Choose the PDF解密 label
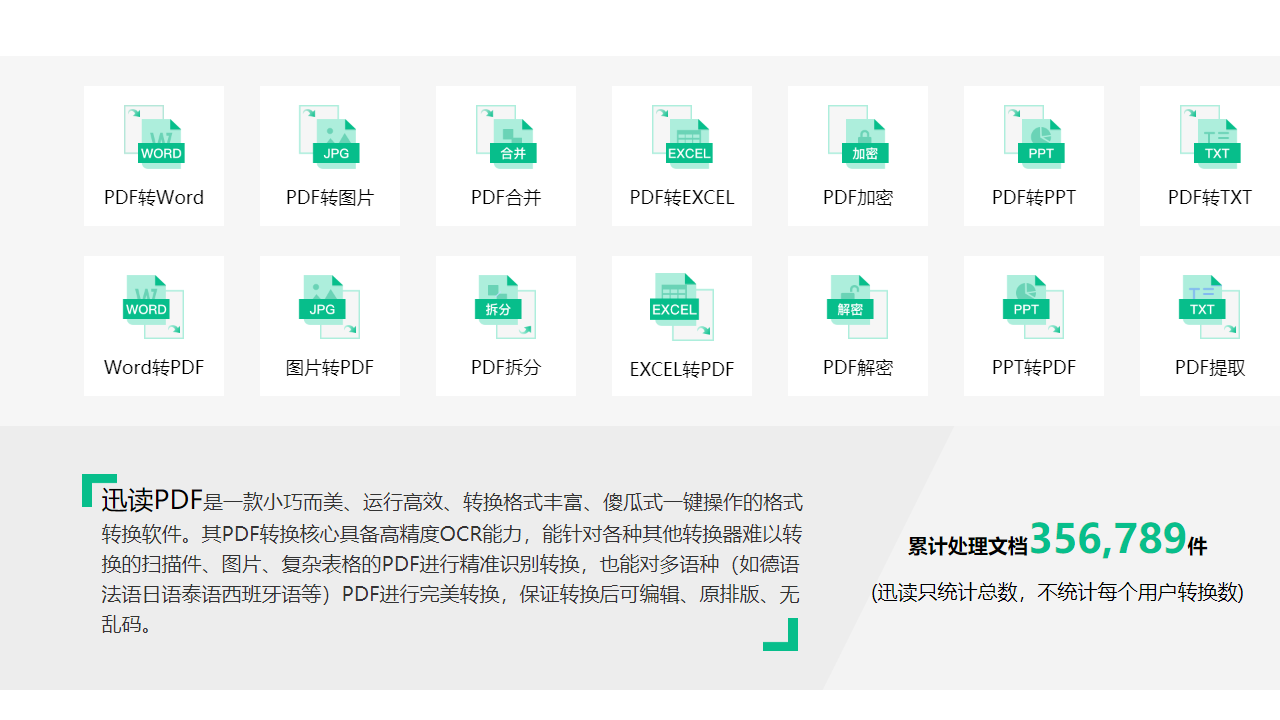Screen dimensions: 1280x720 coord(858,367)
